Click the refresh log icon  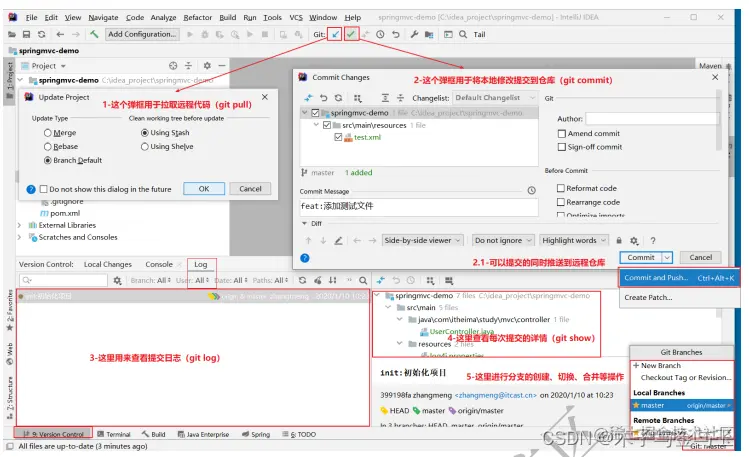(x=302, y=280)
